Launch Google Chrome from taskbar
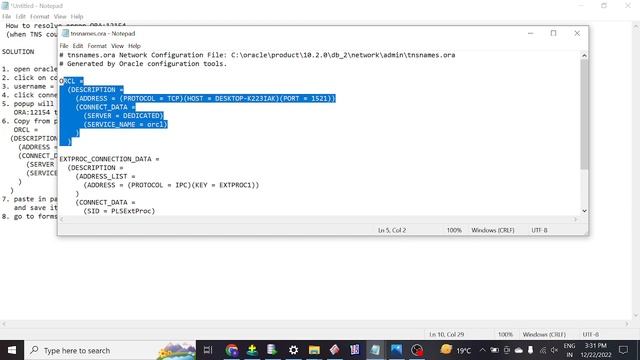 [x=231, y=350]
